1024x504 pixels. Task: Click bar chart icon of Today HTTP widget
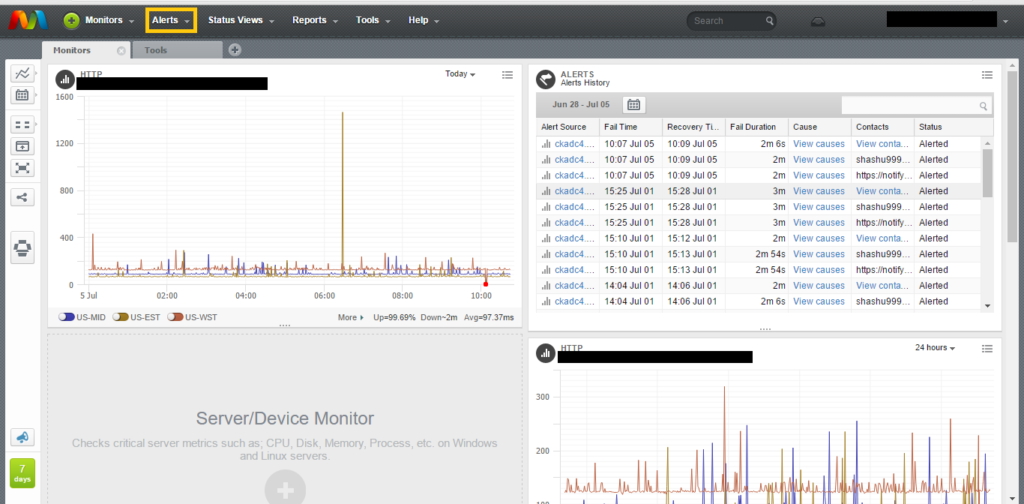point(65,80)
